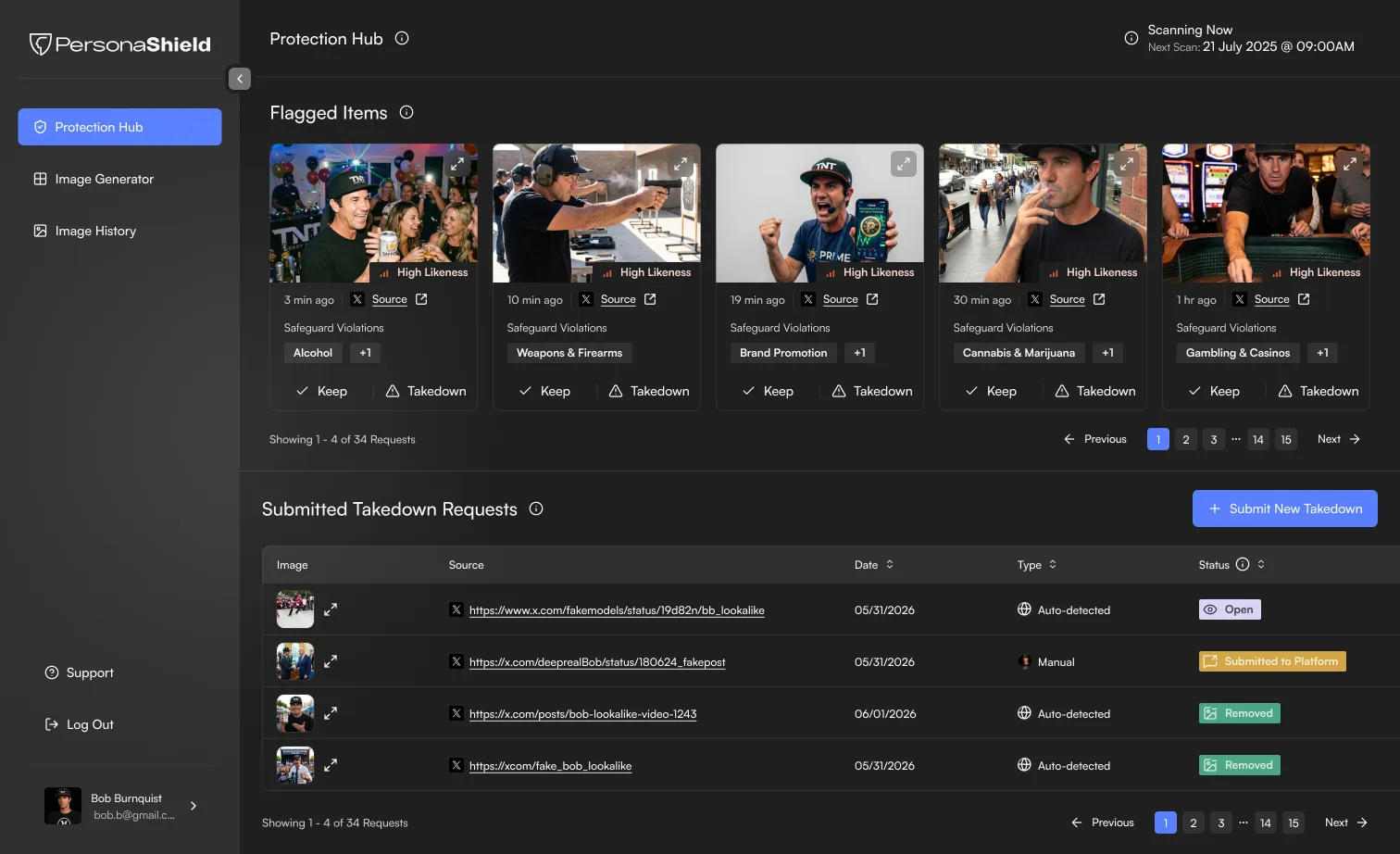Keep the Cannabis & Marijuana flagged item
The height and width of the screenshot is (854, 1400).
[x=991, y=391]
